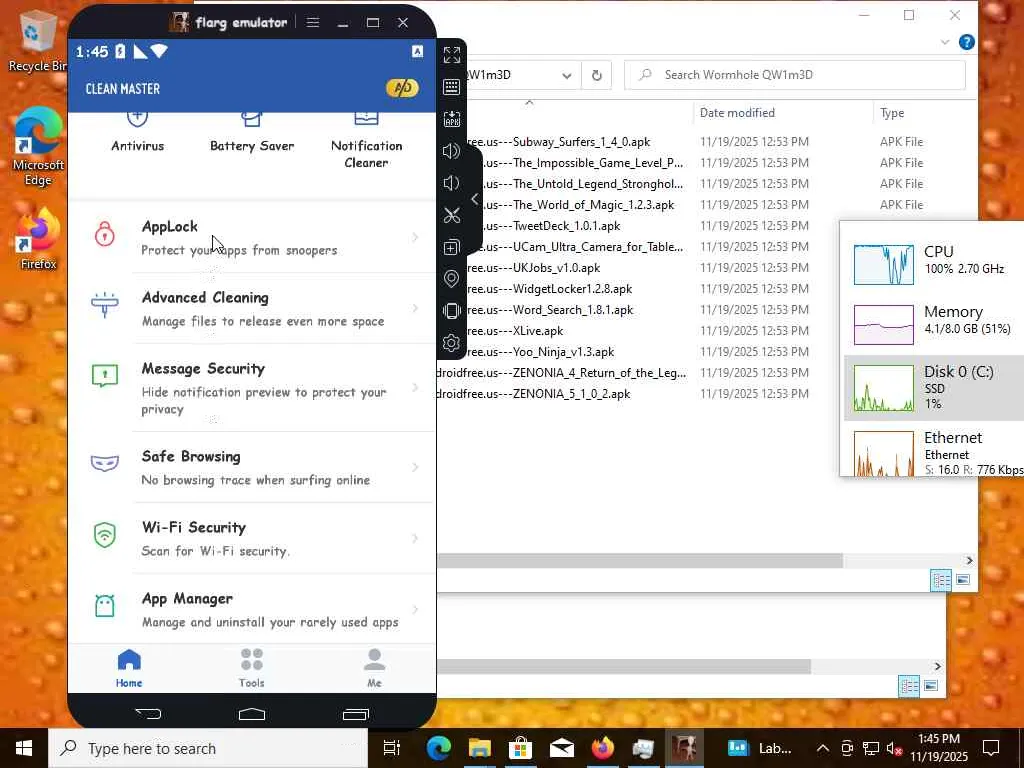Image resolution: width=1024 pixels, height=768 pixels.
Task: Open Notification Cleaner in Clean Master
Action: [366, 142]
